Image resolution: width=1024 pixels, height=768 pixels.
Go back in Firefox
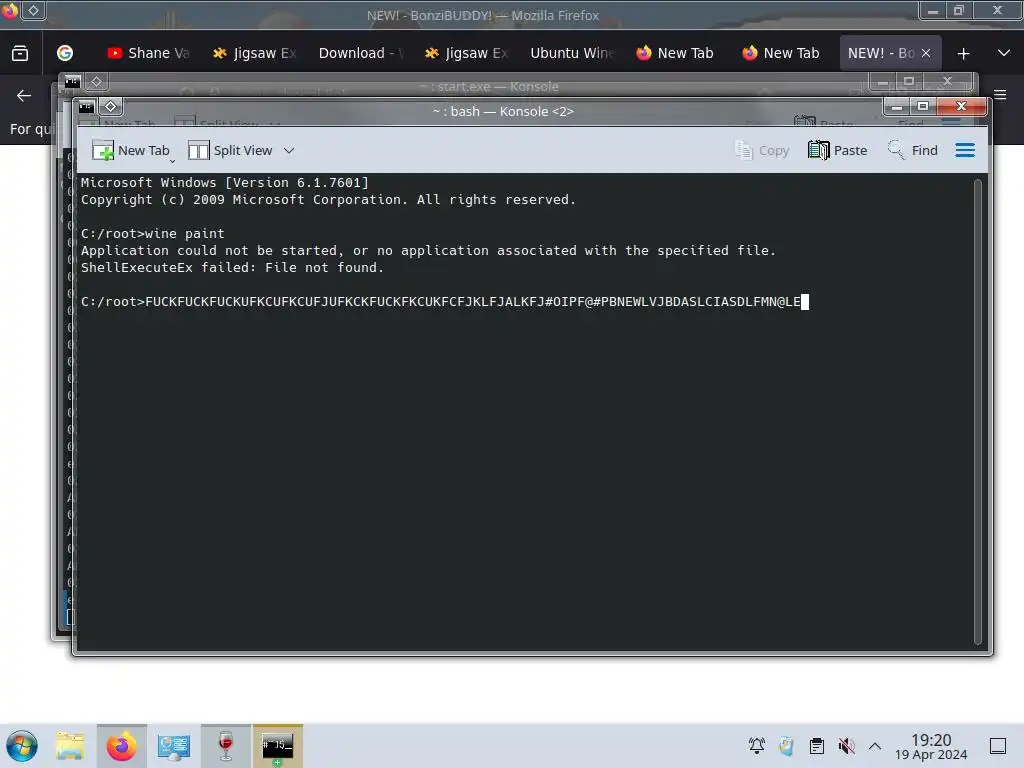(24, 95)
